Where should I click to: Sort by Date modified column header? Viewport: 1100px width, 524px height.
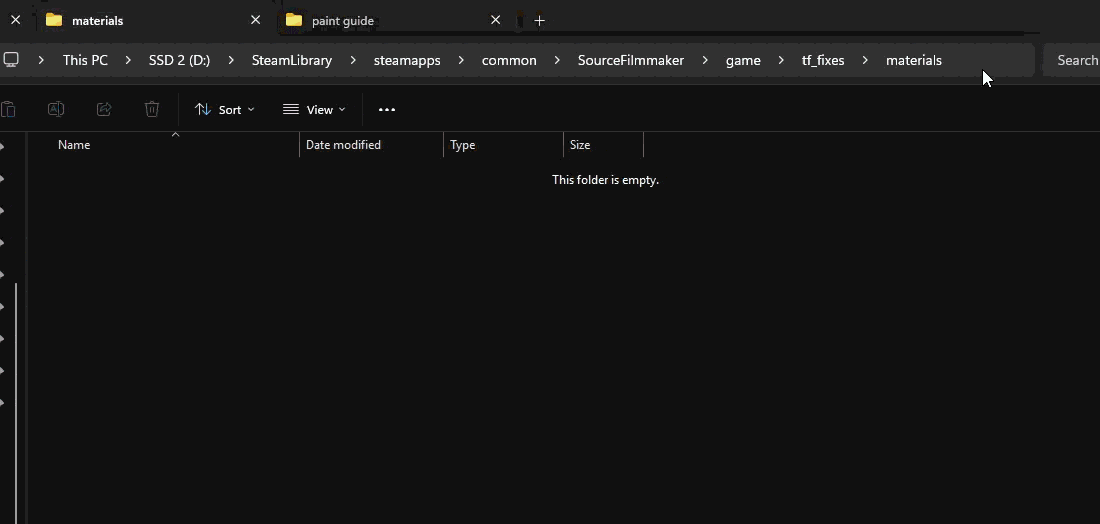tap(343, 145)
